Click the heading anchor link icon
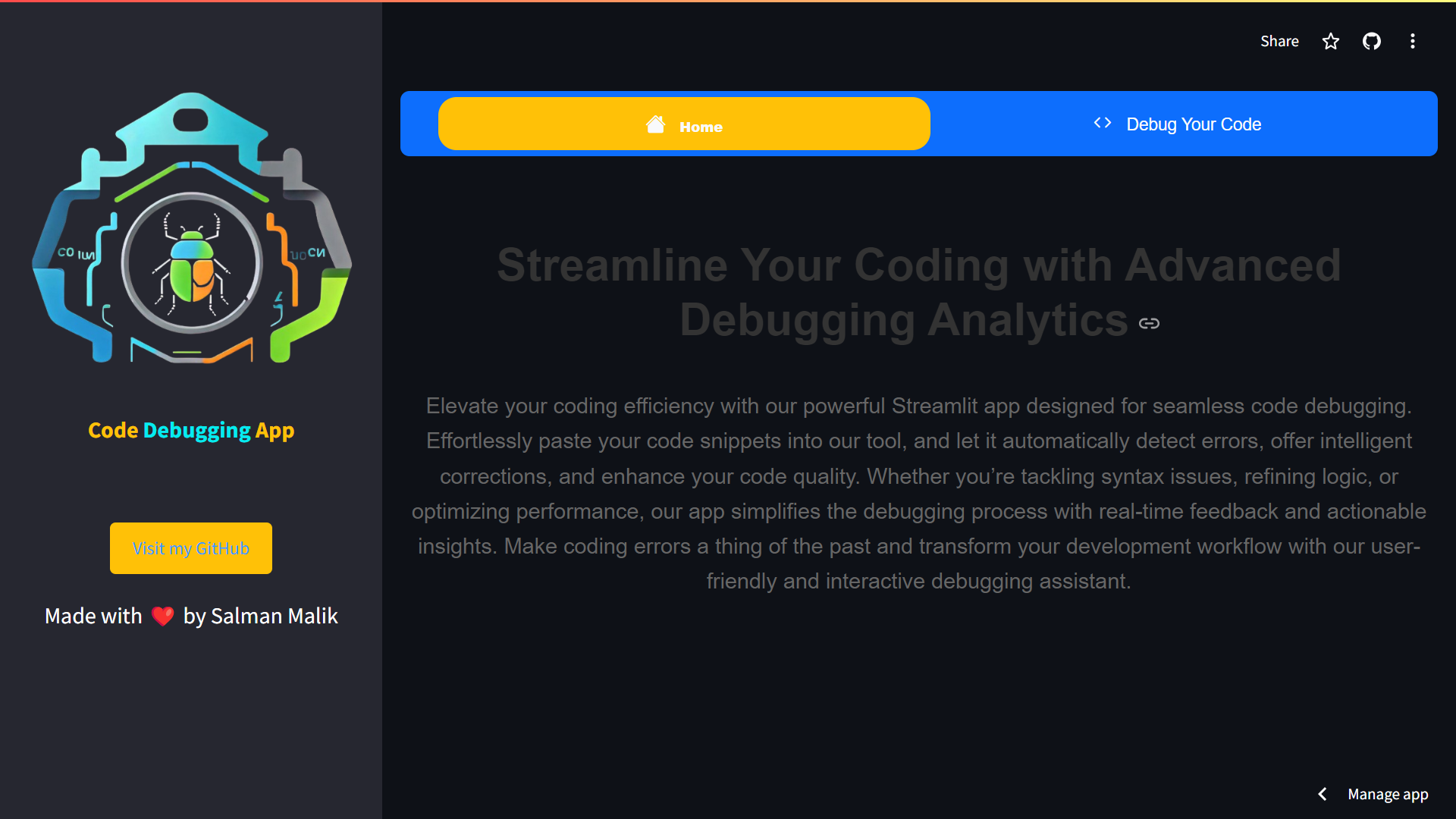The image size is (1456, 819). click(x=1149, y=324)
